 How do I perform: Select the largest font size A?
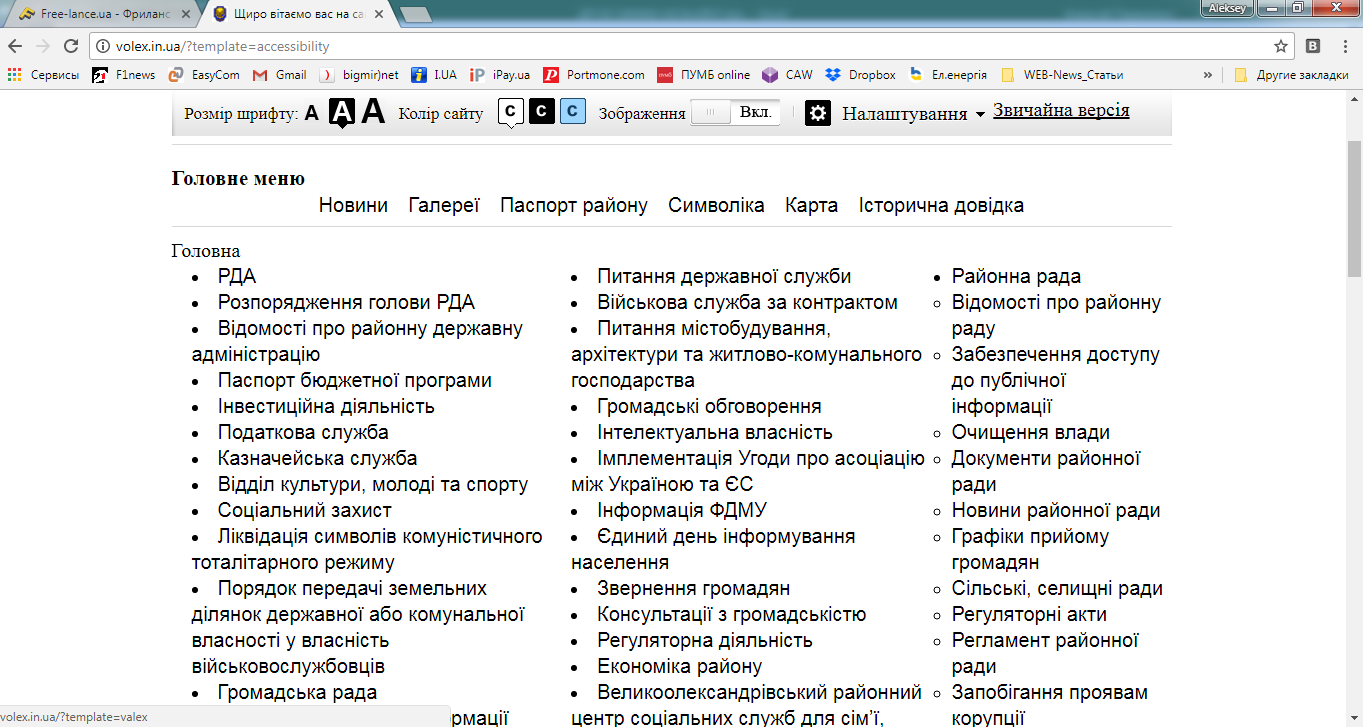(373, 112)
